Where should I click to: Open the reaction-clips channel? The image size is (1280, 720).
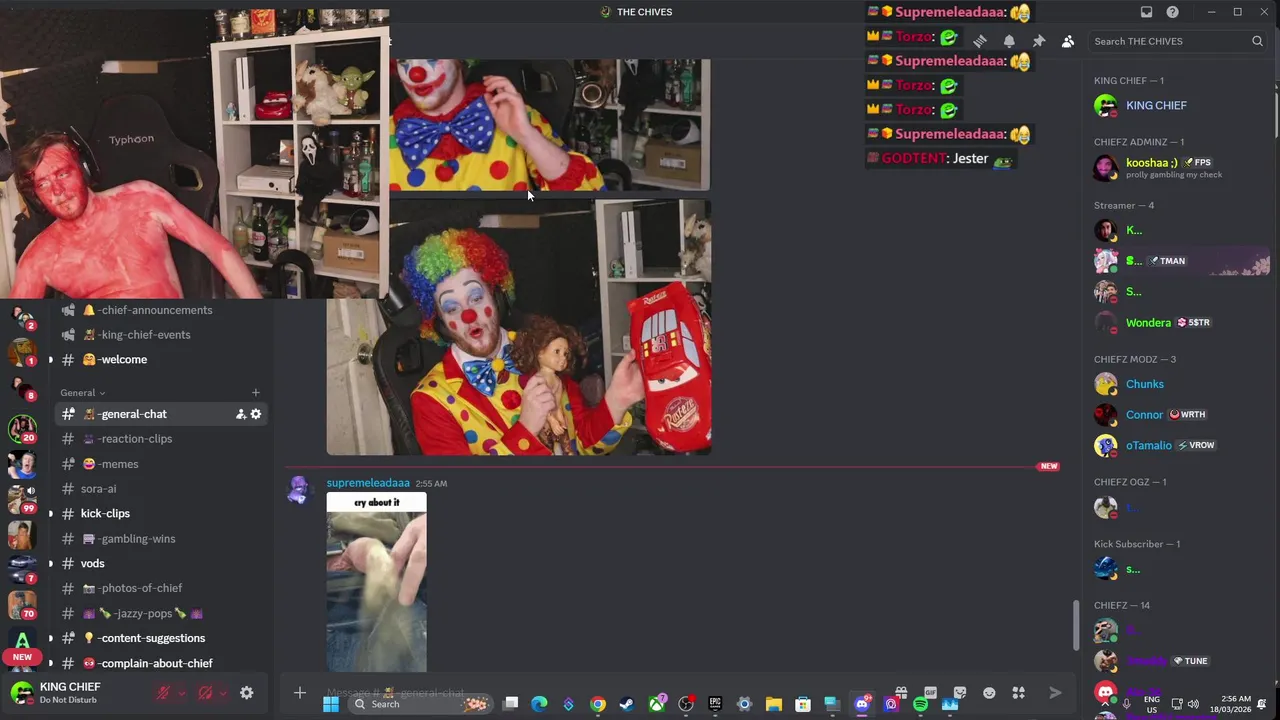pos(160,439)
